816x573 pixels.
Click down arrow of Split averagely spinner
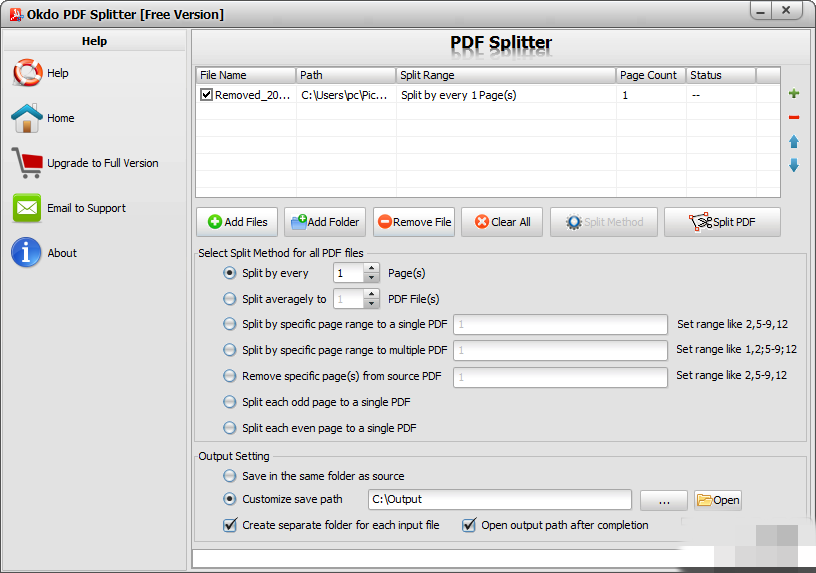click(371, 304)
